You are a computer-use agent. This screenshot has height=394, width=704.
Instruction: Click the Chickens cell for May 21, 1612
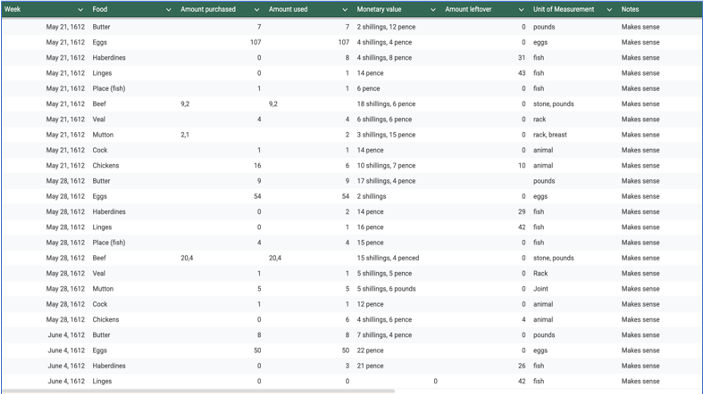click(x=106, y=166)
